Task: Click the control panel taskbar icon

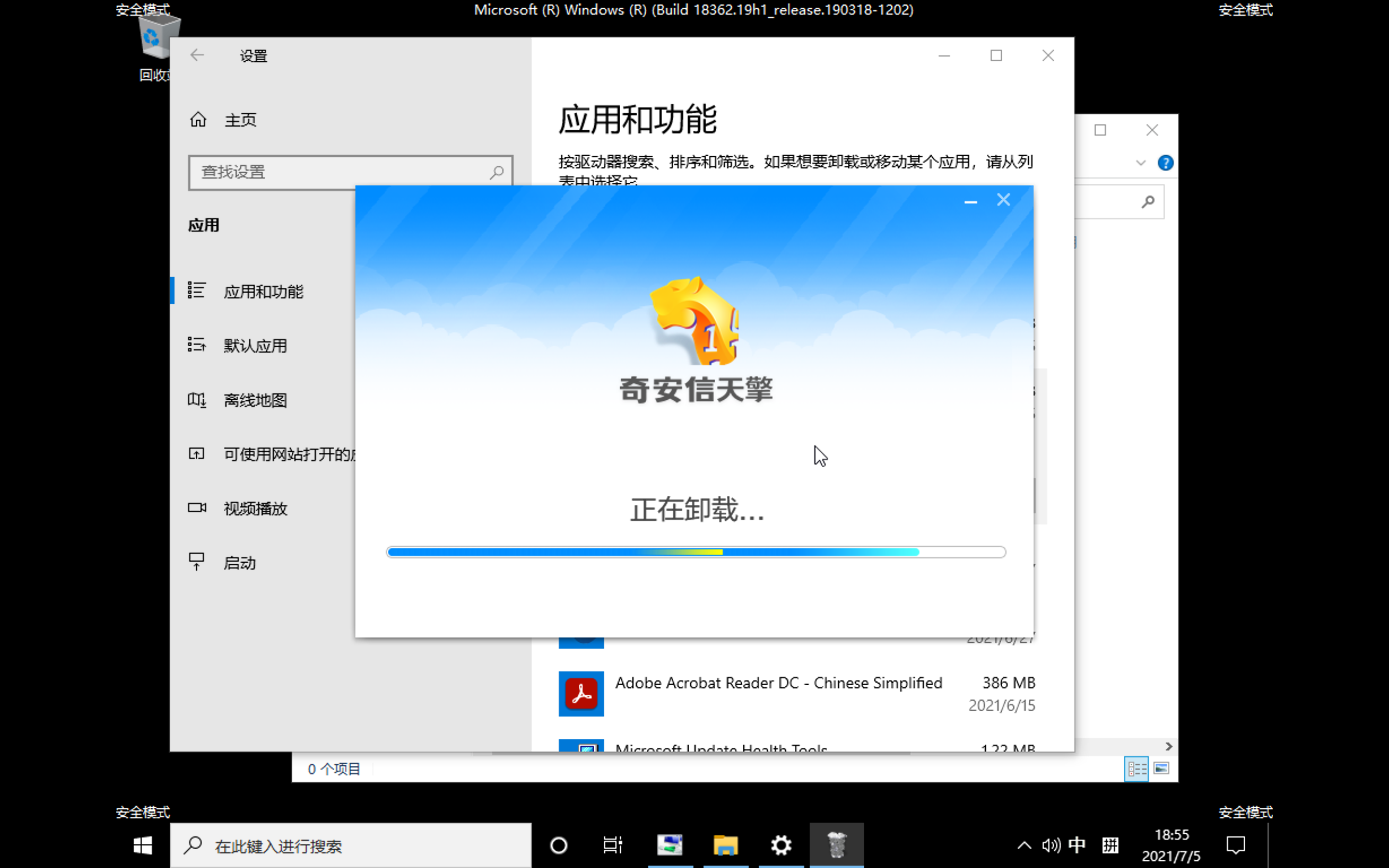Action: pyautogui.click(x=670, y=846)
